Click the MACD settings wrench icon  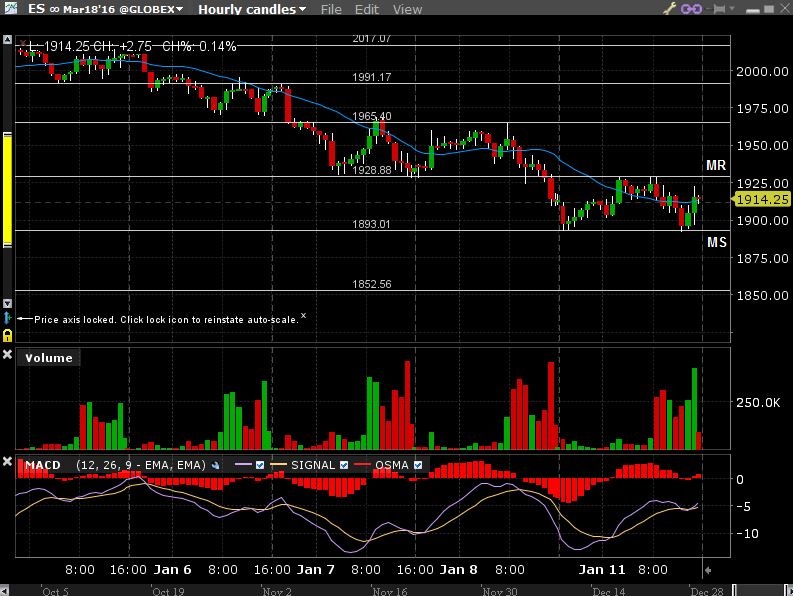point(215,466)
